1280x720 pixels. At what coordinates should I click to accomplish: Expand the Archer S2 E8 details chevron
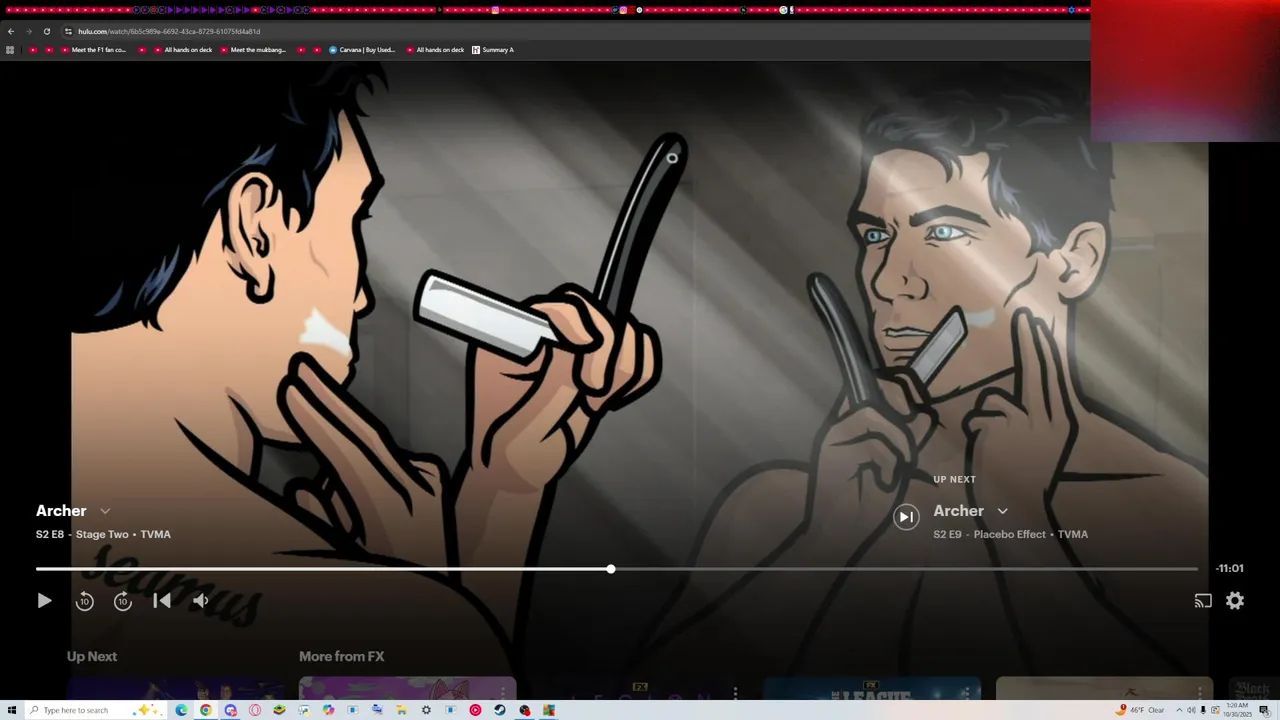[x=105, y=511]
